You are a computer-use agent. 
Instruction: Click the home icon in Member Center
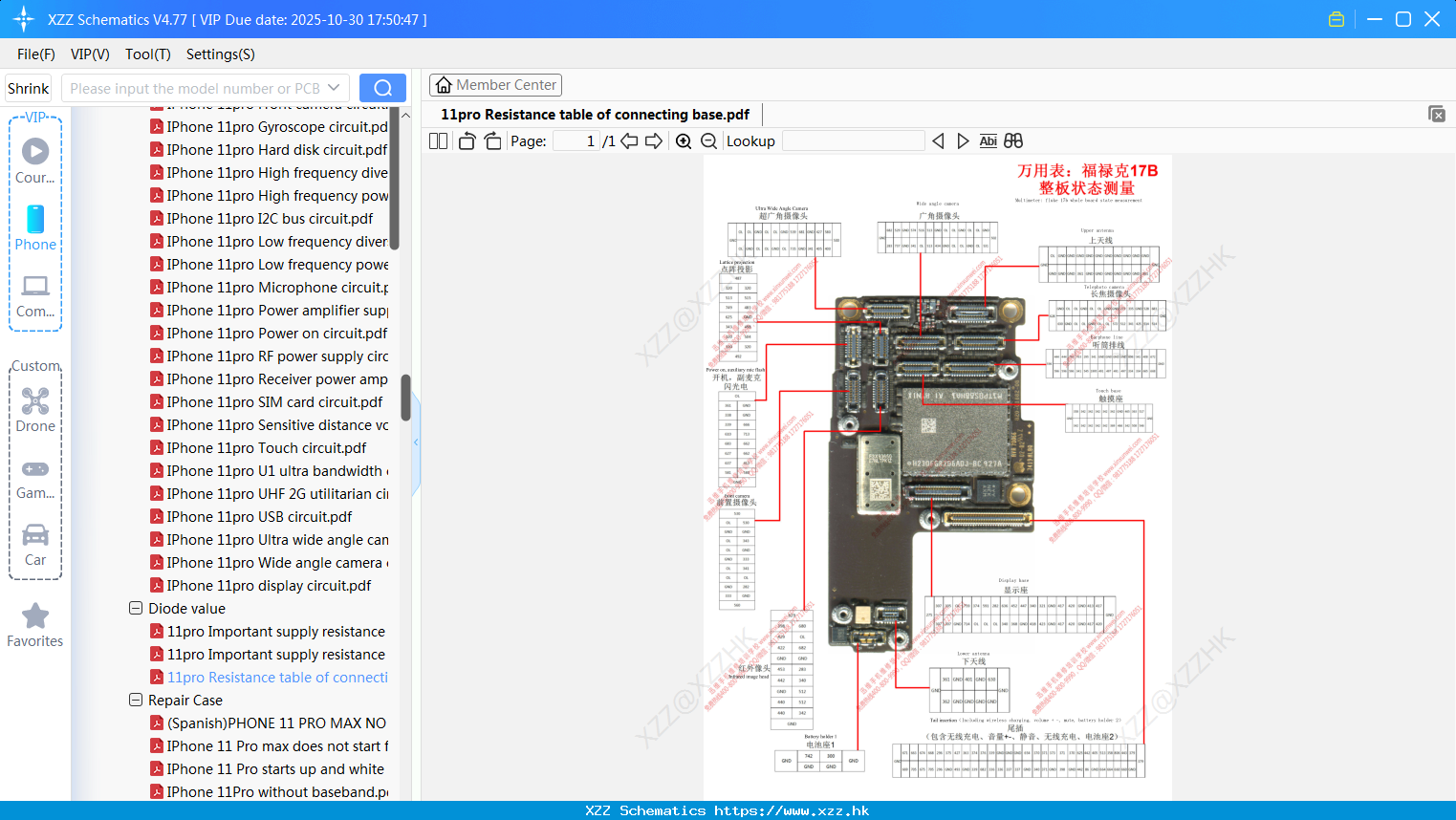(444, 85)
